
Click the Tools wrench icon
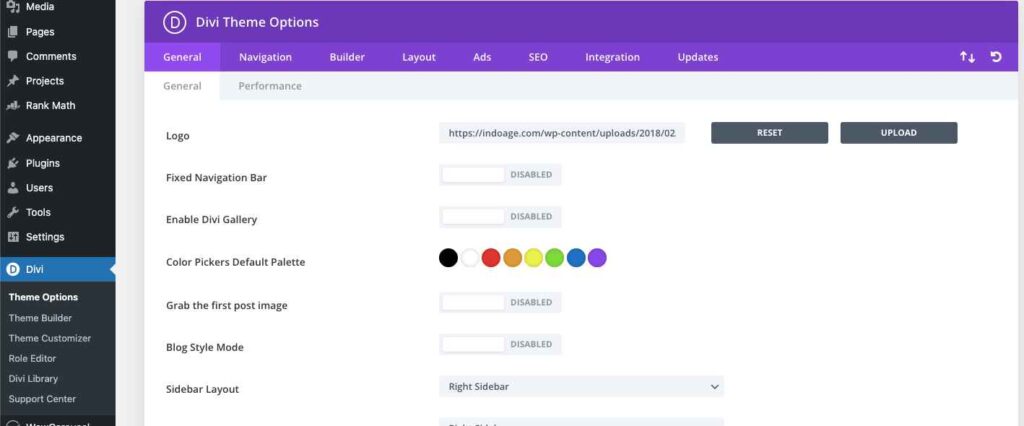[x=12, y=212]
